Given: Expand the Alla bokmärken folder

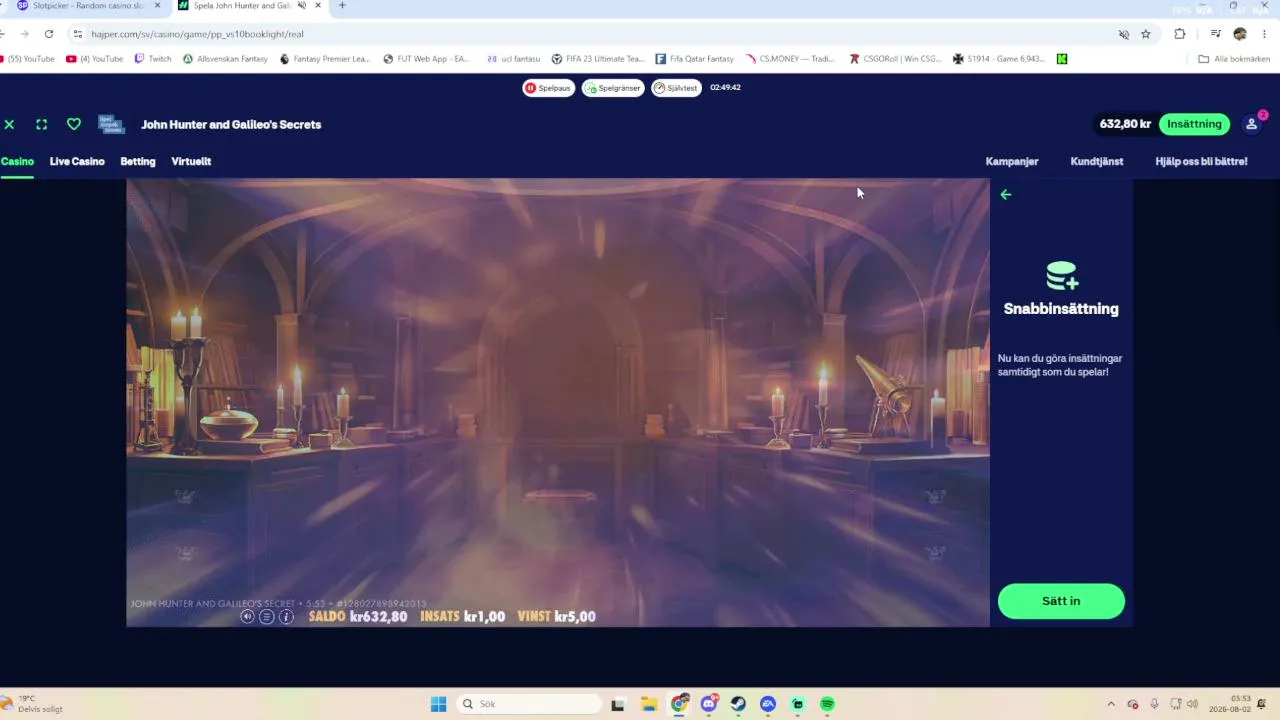Looking at the screenshot, I should tap(1234, 59).
